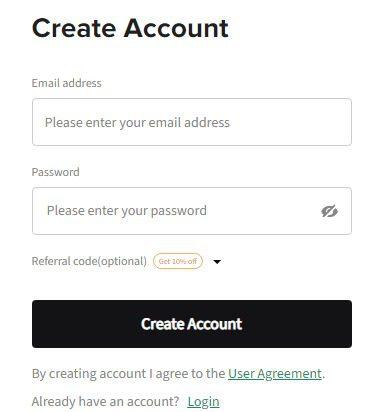The width and height of the screenshot is (386, 412).
Task: Open the referral code dropdown triangle
Action: [x=217, y=262]
